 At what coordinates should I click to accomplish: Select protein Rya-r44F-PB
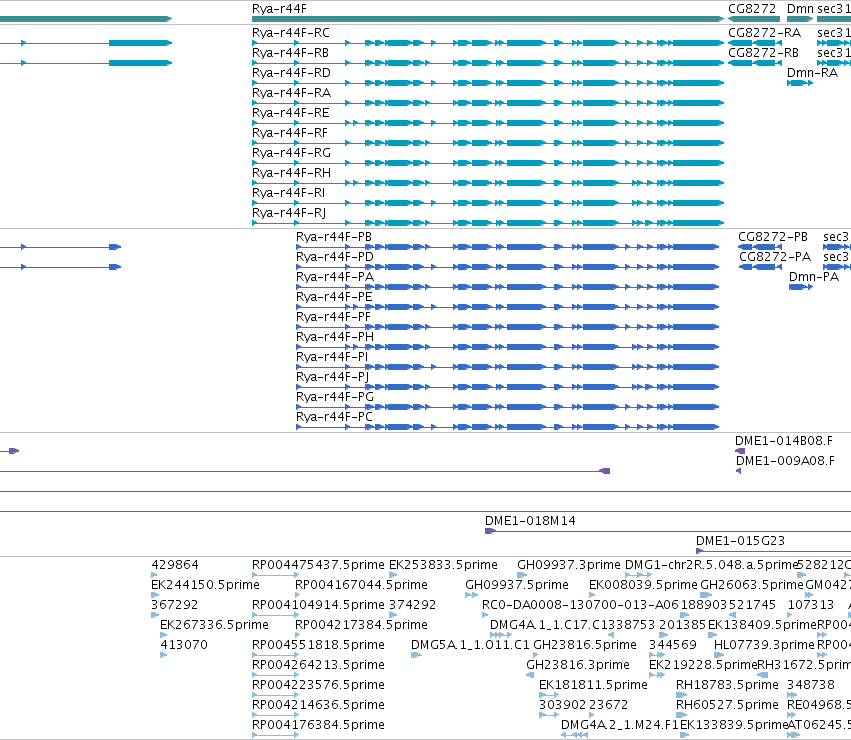point(334,237)
